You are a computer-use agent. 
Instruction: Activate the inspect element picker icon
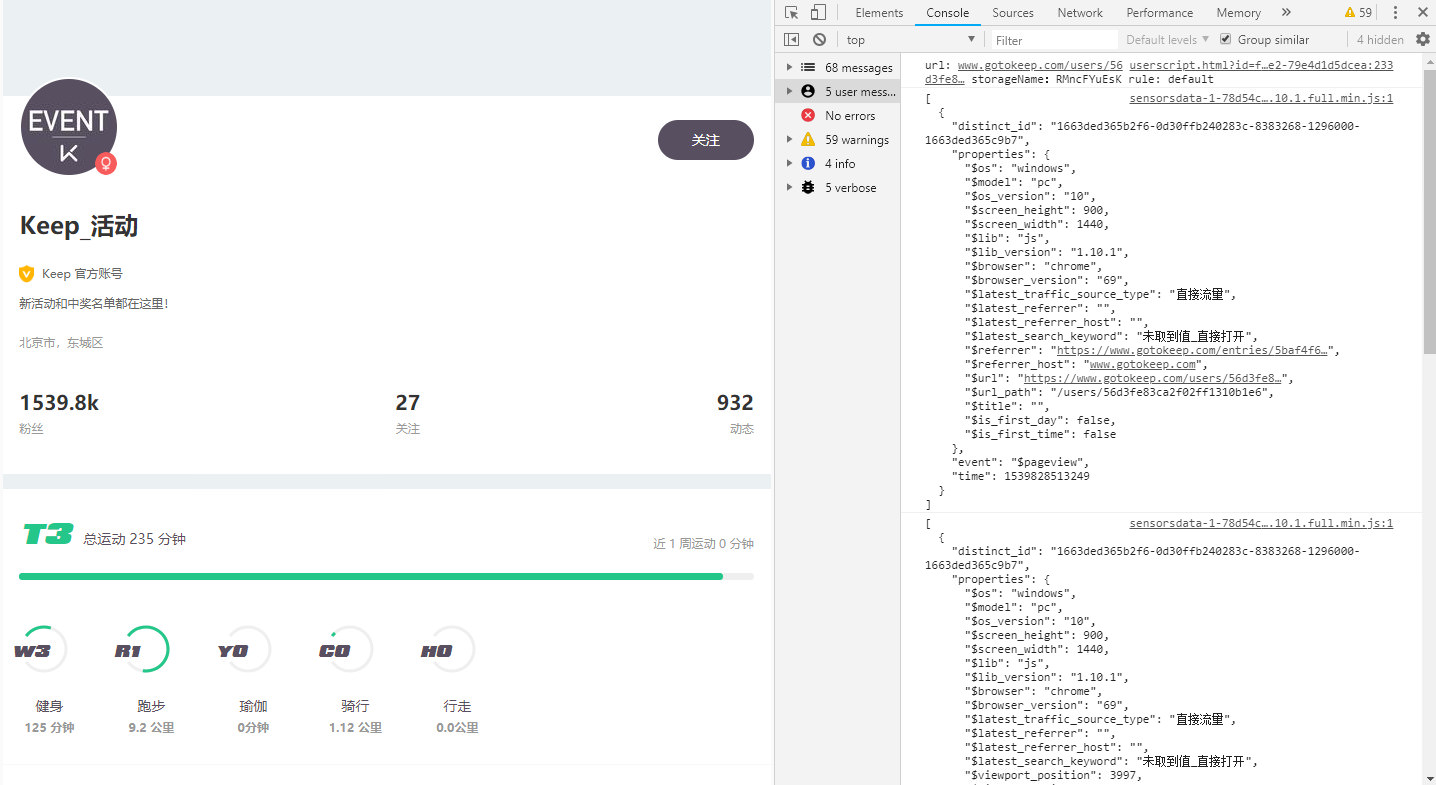[792, 13]
